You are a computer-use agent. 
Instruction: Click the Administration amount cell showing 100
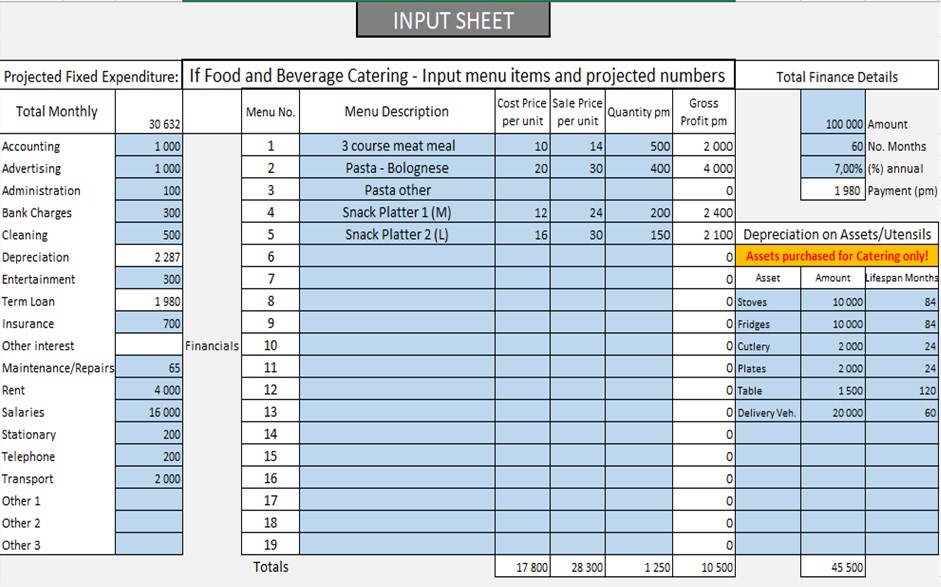pyautogui.click(x=149, y=190)
